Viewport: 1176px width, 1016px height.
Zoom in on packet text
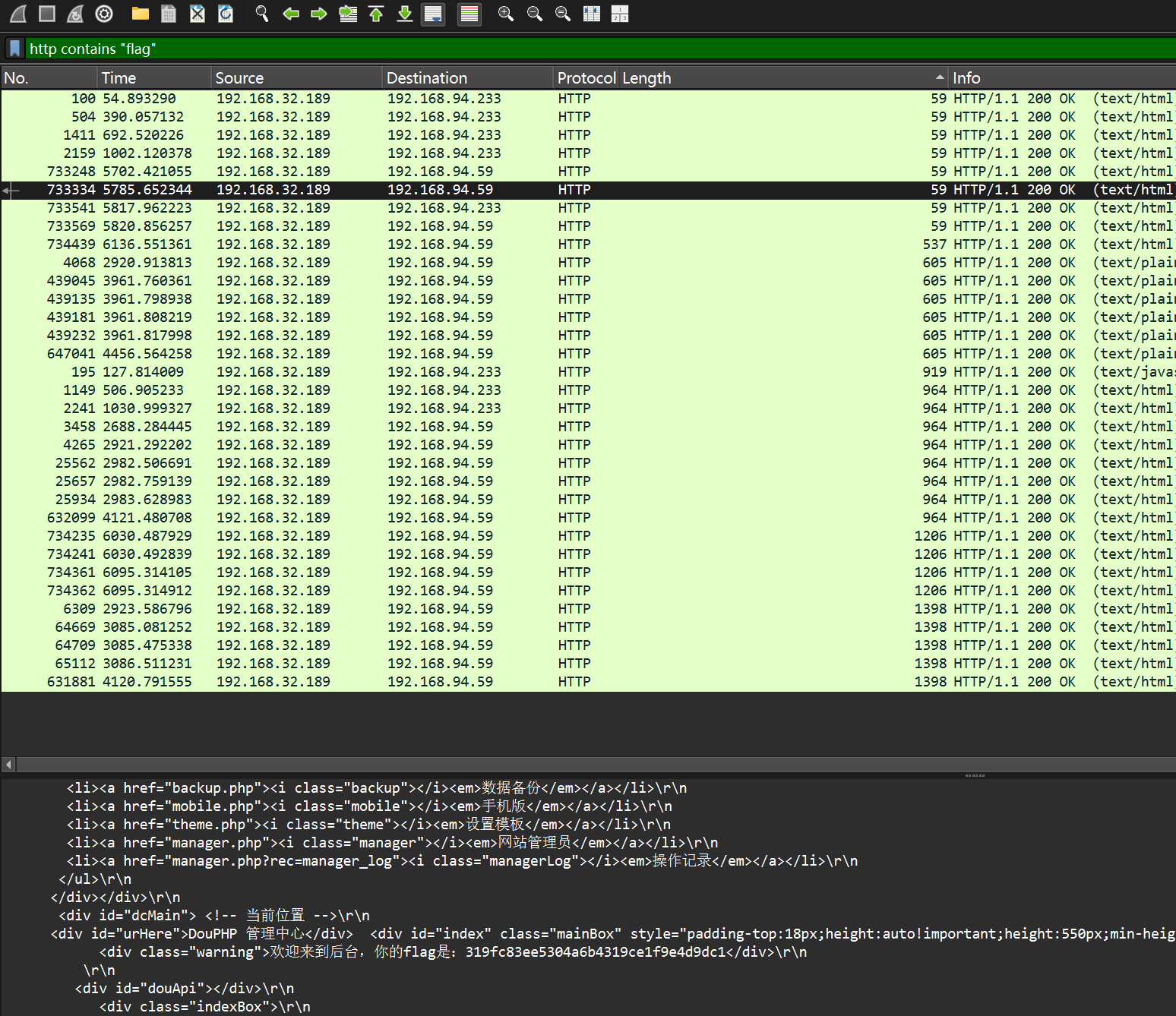coord(506,14)
